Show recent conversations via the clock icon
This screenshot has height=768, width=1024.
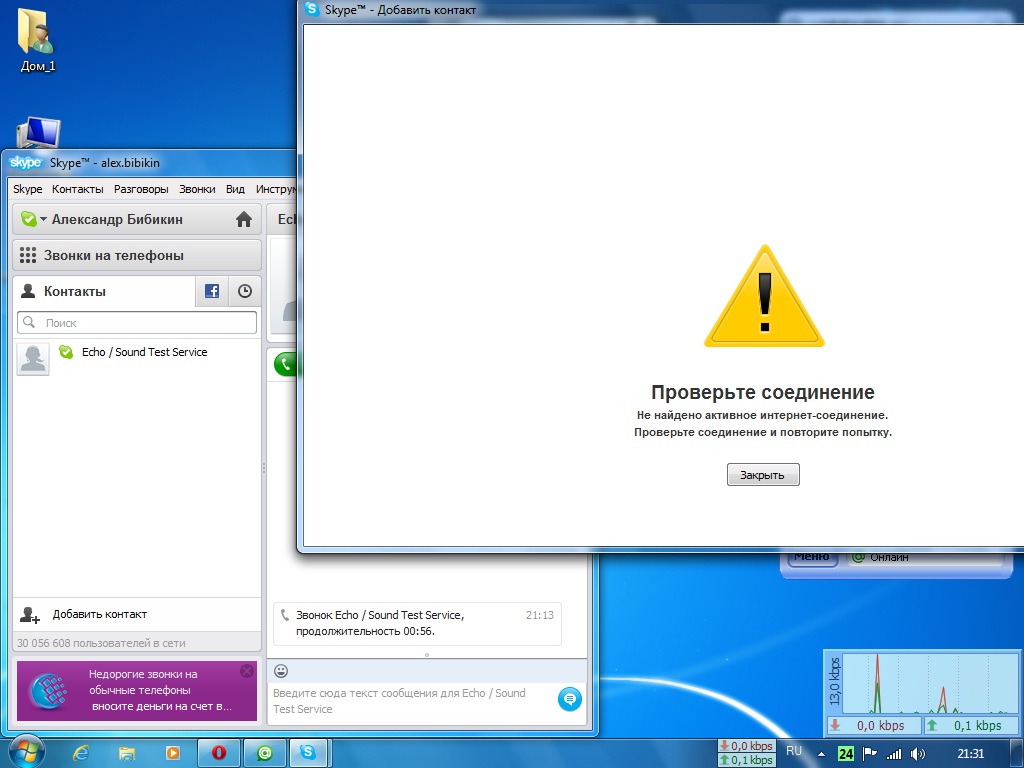245,291
